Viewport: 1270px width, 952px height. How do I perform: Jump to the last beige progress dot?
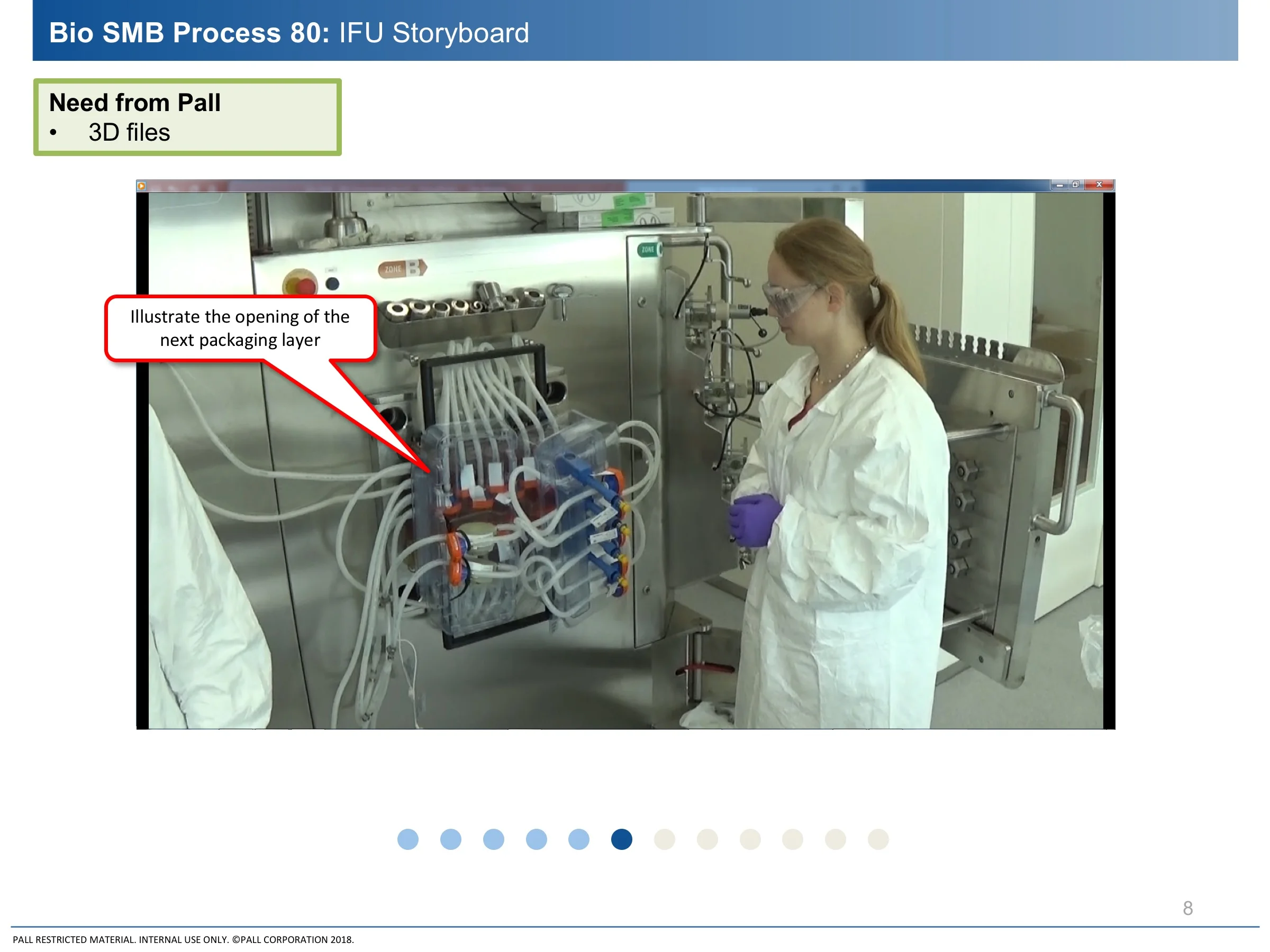pos(878,839)
